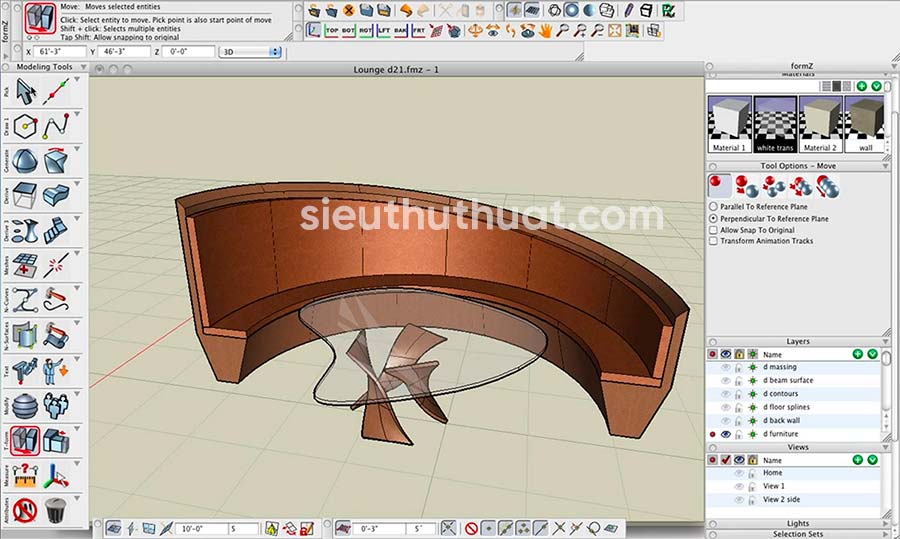Toggle visibility eye of View 1
This screenshot has width=900, height=539.
coord(739,486)
